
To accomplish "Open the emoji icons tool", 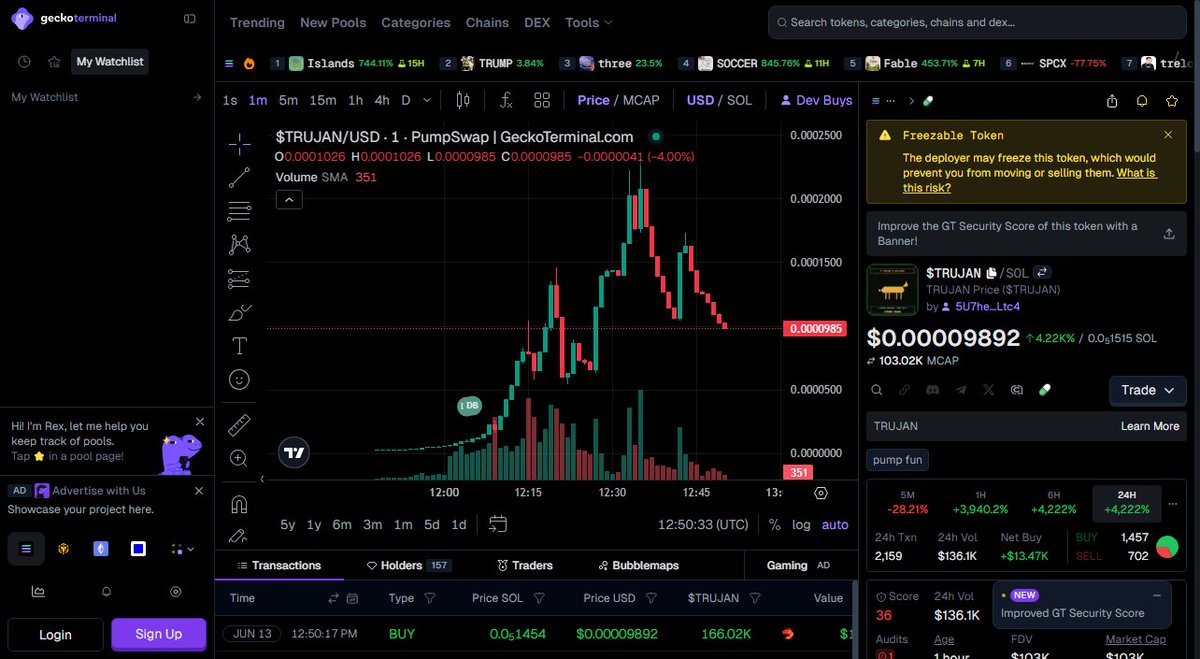I will [239, 380].
